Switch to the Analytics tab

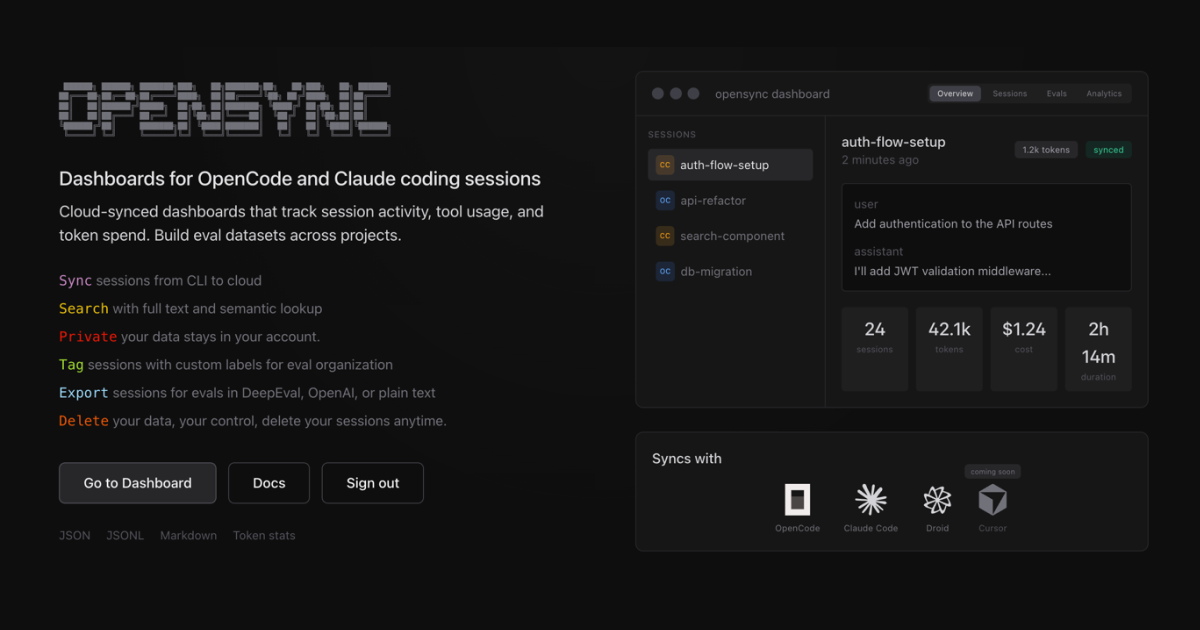coord(1104,93)
